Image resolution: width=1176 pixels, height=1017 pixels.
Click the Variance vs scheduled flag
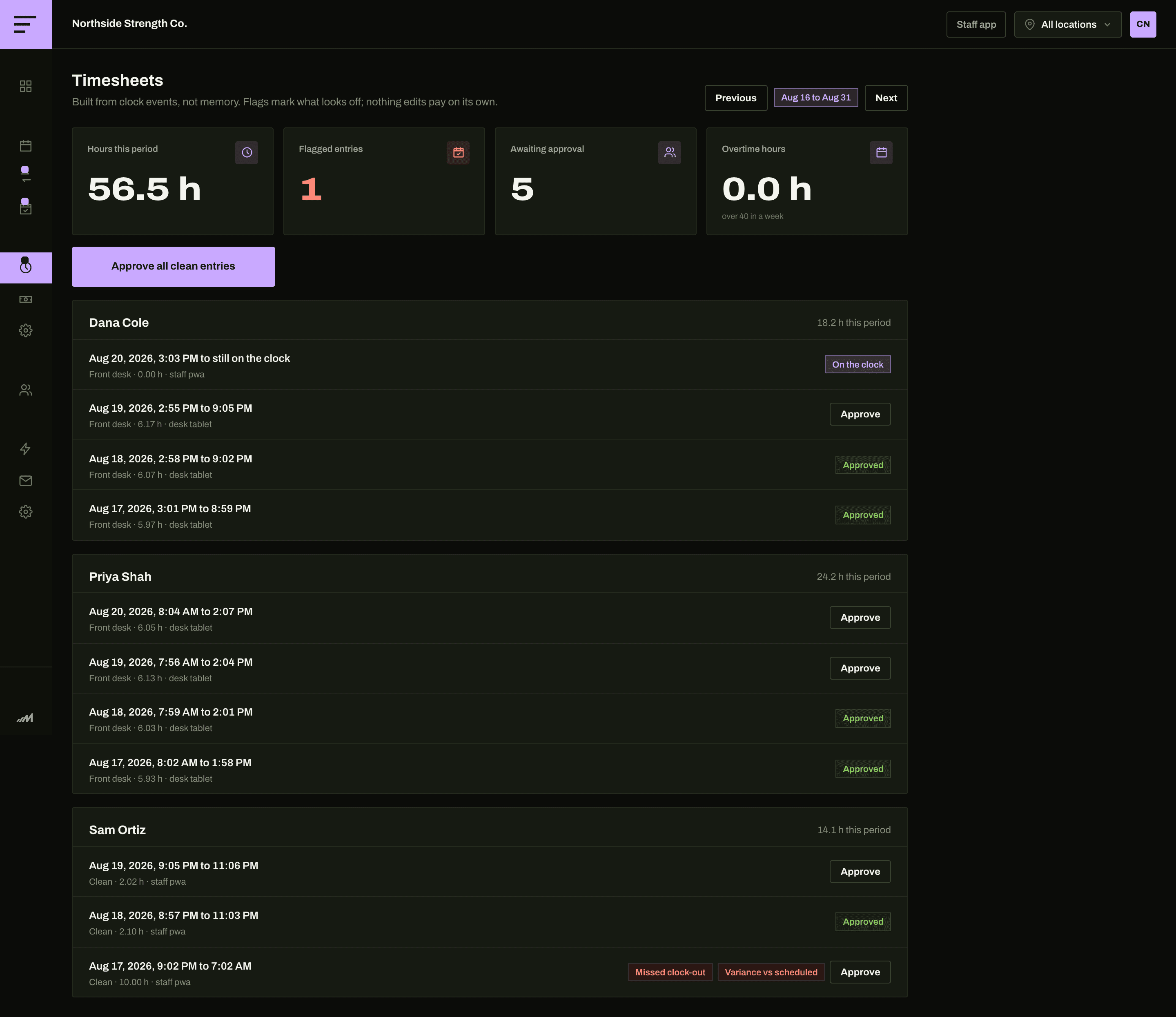pyautogui.click(x=771, y=972)
